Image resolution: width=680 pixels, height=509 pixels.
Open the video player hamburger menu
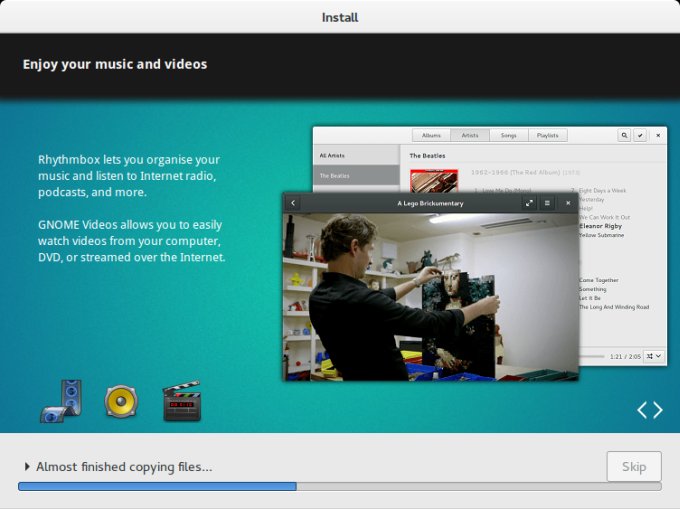tap(547, 203)
